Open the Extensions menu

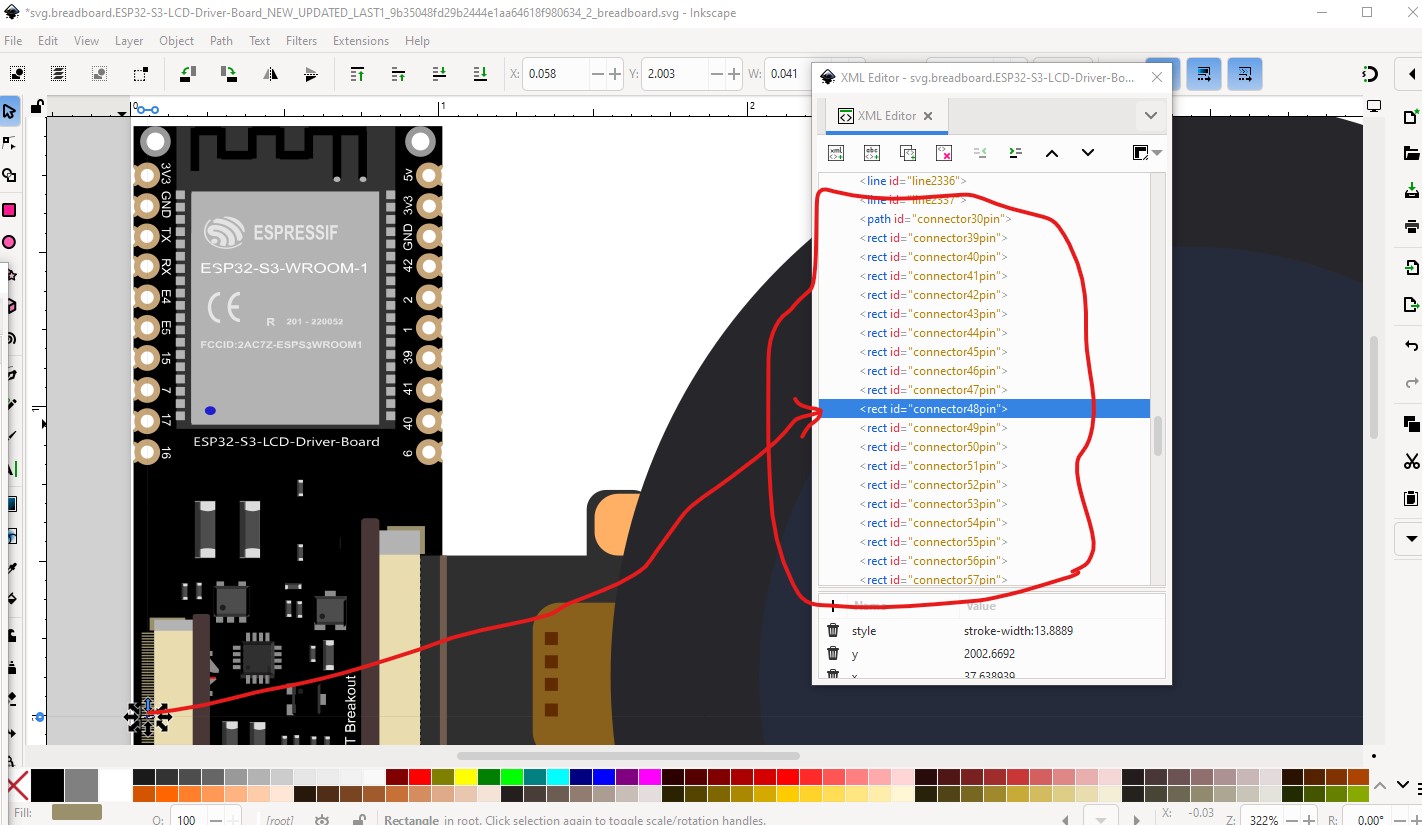[x=360, y=41]
